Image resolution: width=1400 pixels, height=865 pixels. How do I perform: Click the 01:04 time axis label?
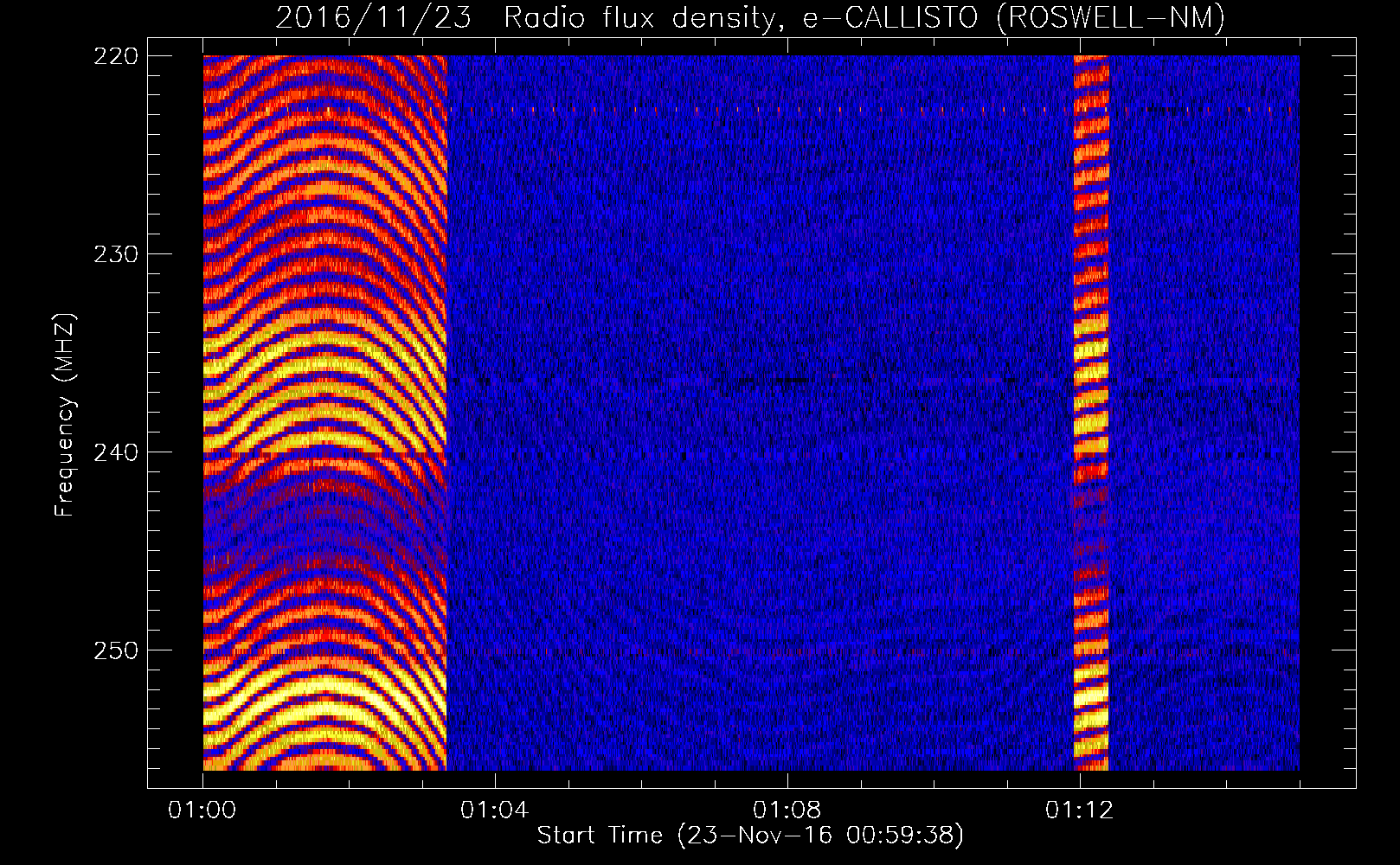[x=494, y=811]
